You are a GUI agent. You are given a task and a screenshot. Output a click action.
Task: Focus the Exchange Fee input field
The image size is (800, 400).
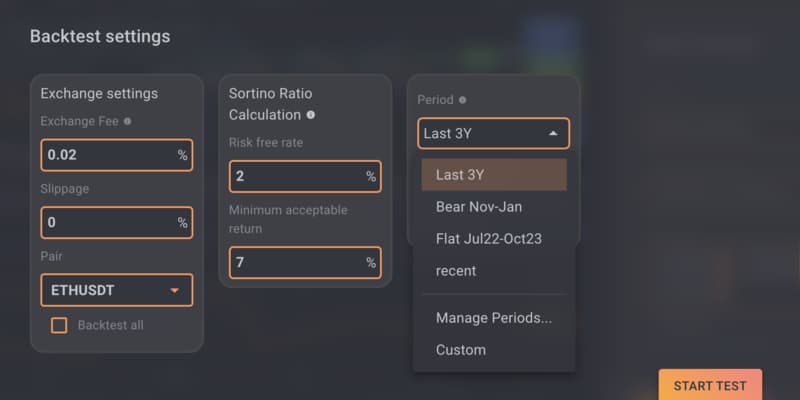117,155
